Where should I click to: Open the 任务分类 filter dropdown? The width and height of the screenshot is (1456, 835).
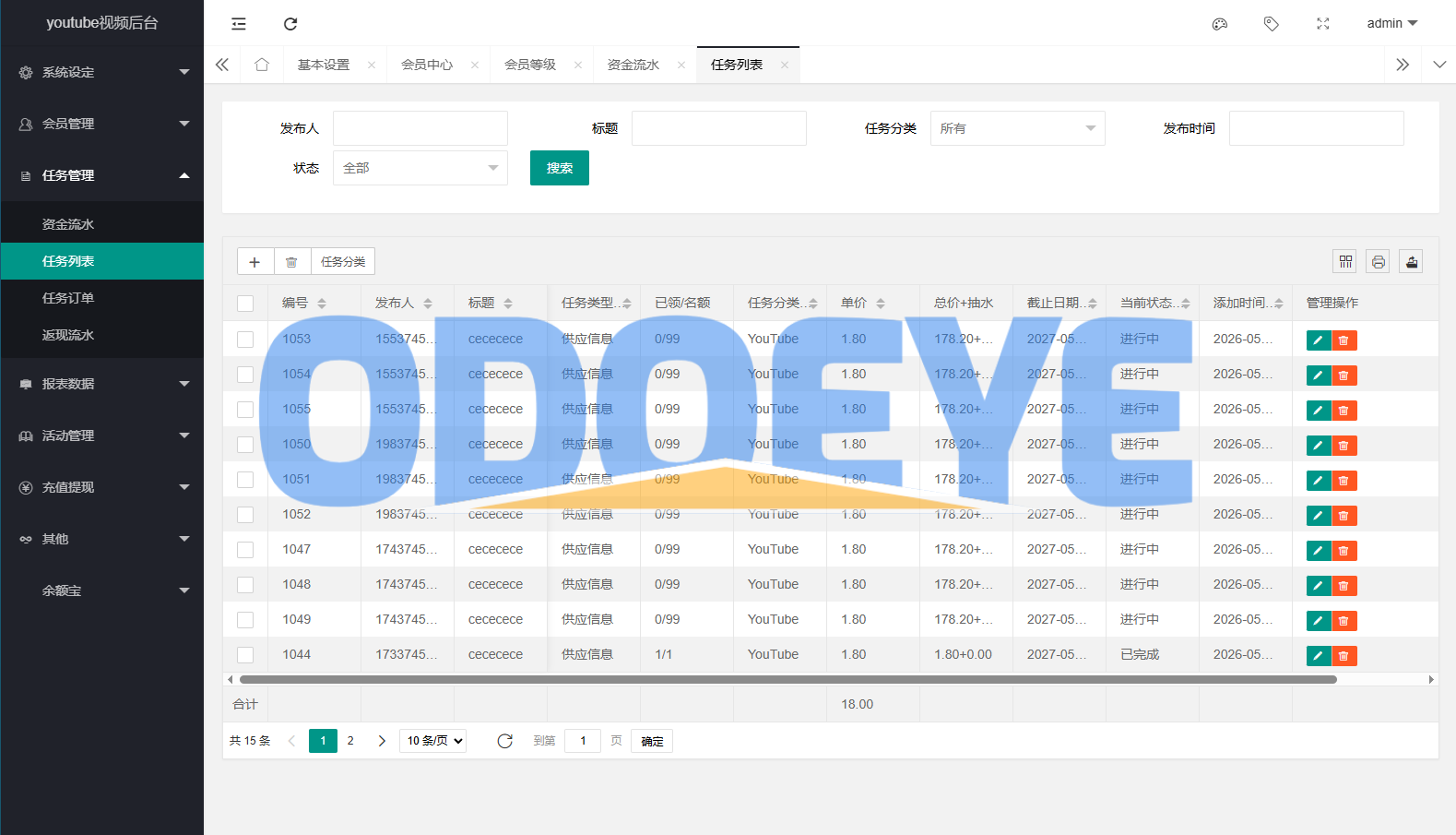[x=1018, y=128]
